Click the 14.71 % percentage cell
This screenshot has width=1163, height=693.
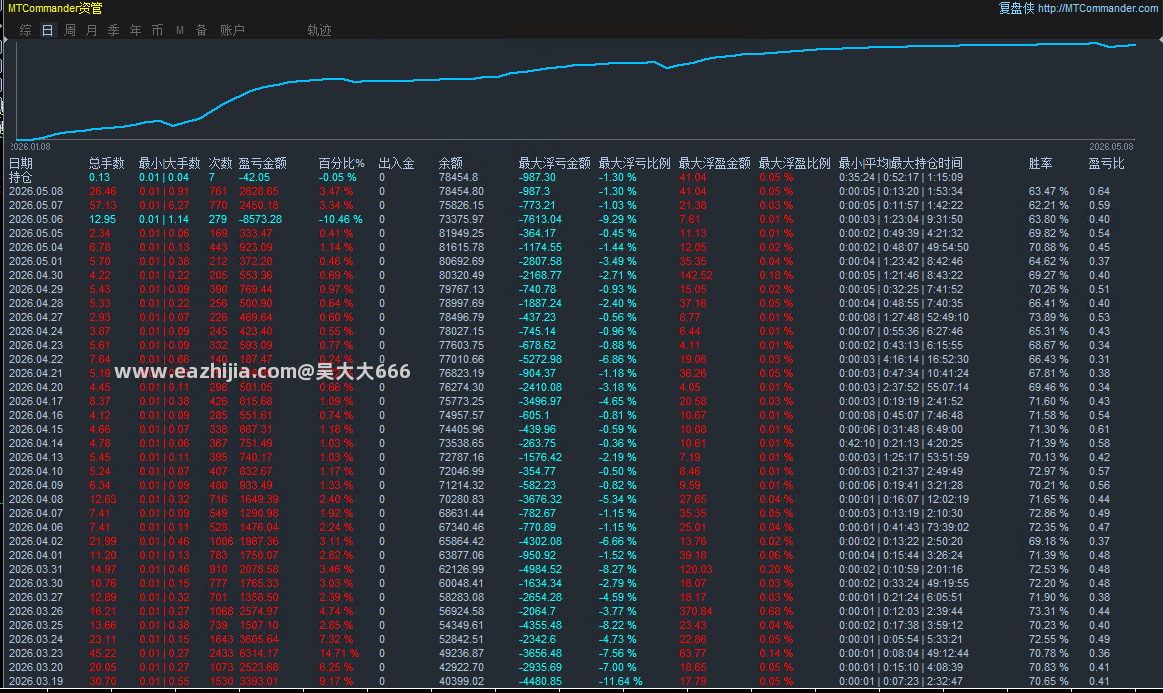[339, 653]
